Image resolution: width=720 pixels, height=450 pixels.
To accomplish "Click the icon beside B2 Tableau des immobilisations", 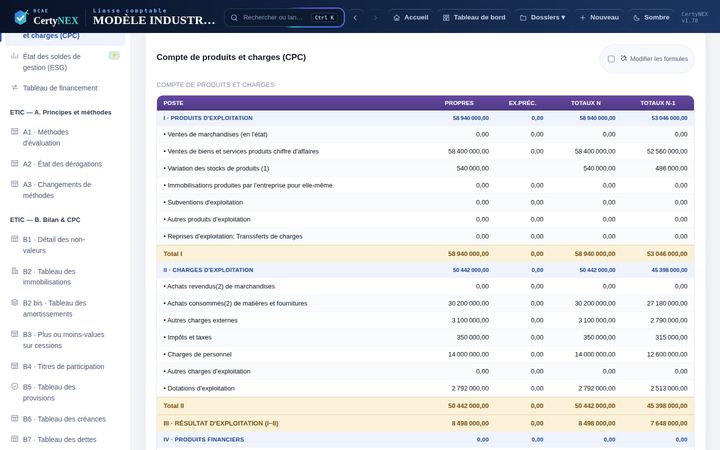I will coord(15,271).
